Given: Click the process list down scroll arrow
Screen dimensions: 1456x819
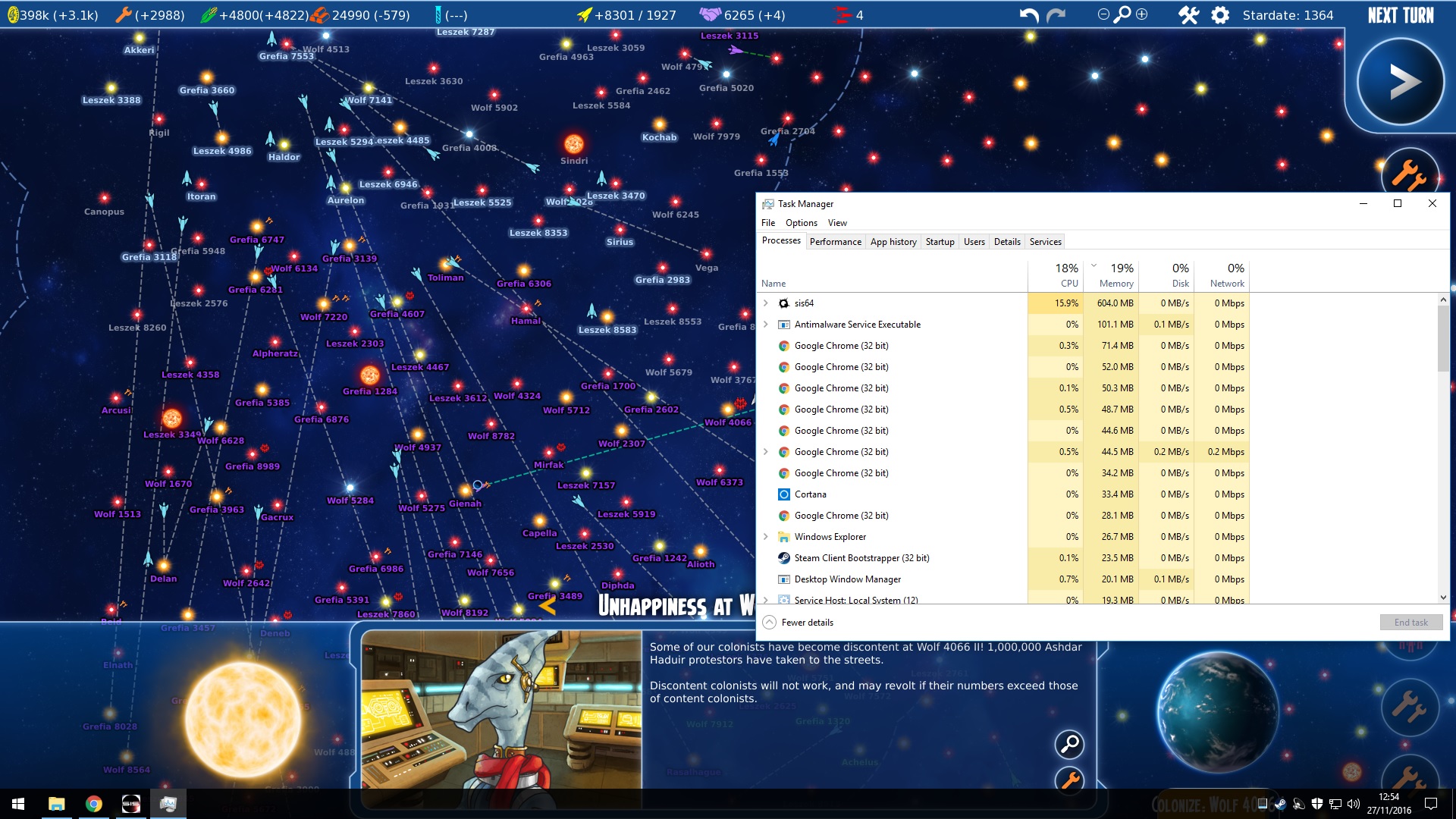Looking at the screenshot, I should [x=1443, y=598].
